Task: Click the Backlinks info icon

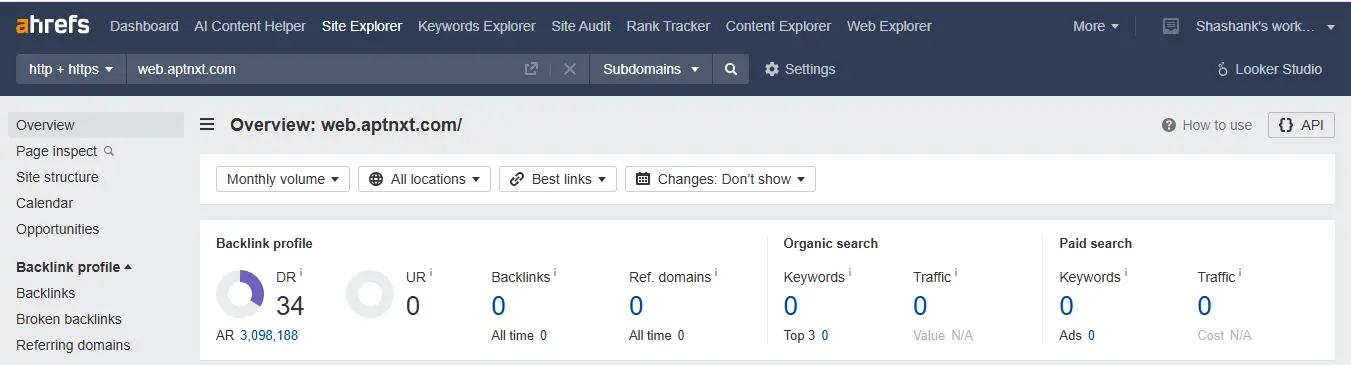Action: [555, 272]
